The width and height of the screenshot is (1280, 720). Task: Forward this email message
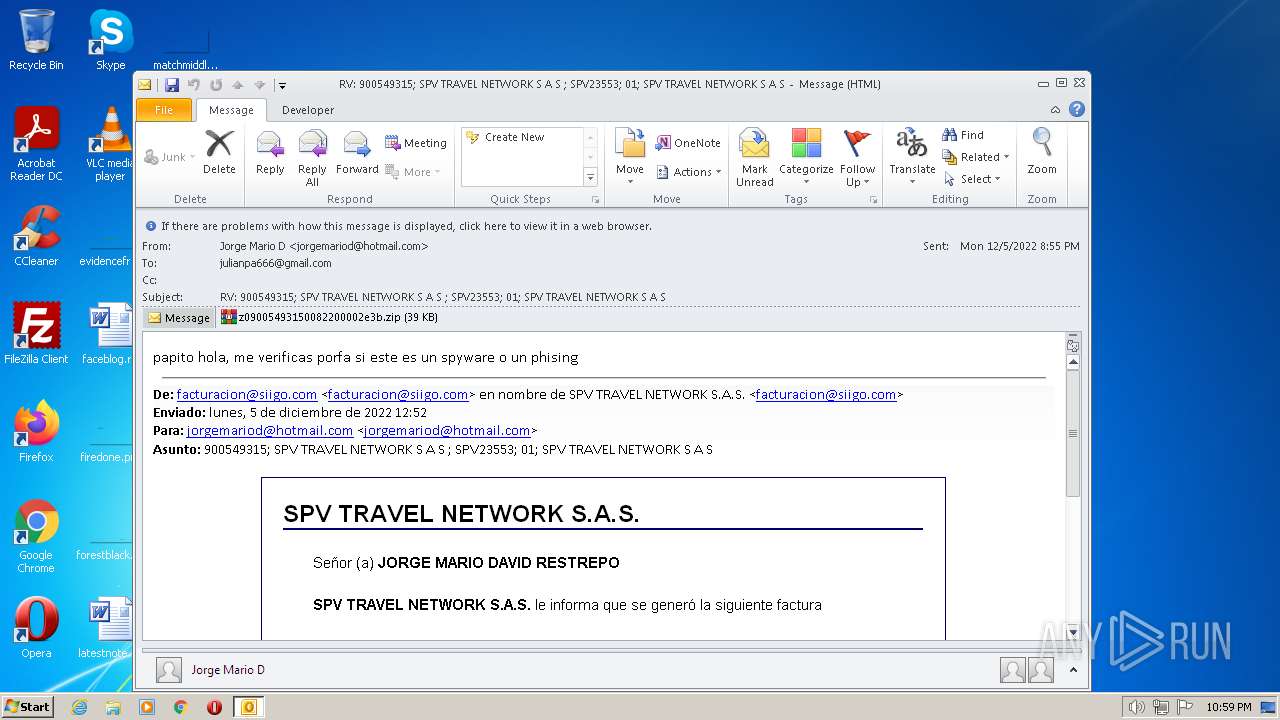357,154
